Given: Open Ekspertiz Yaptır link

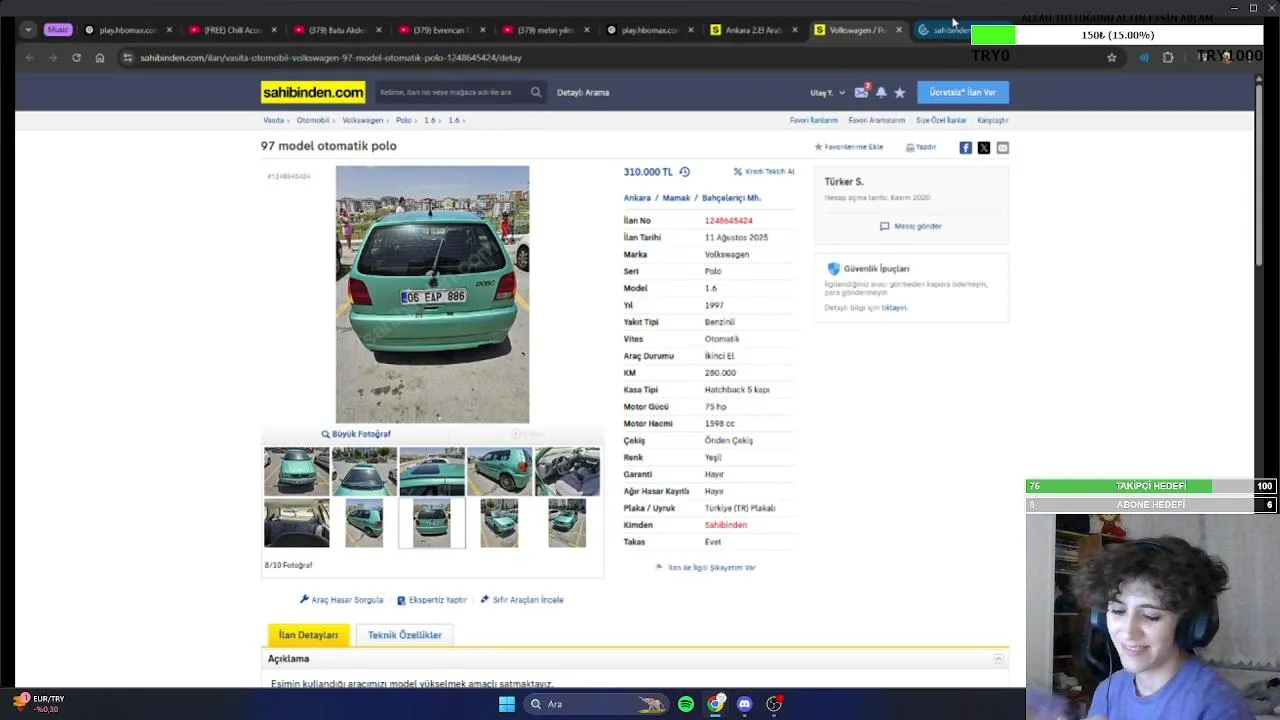Looking at the screenshot, I should (432, 600).
